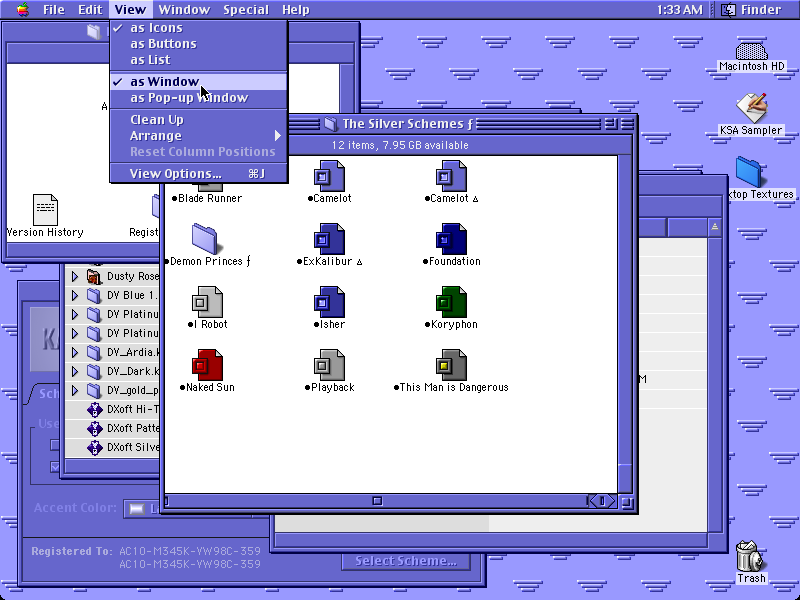Click the Dusty Rose row name
The width and height of the screenshot is (800, 600).
point(133,277)
